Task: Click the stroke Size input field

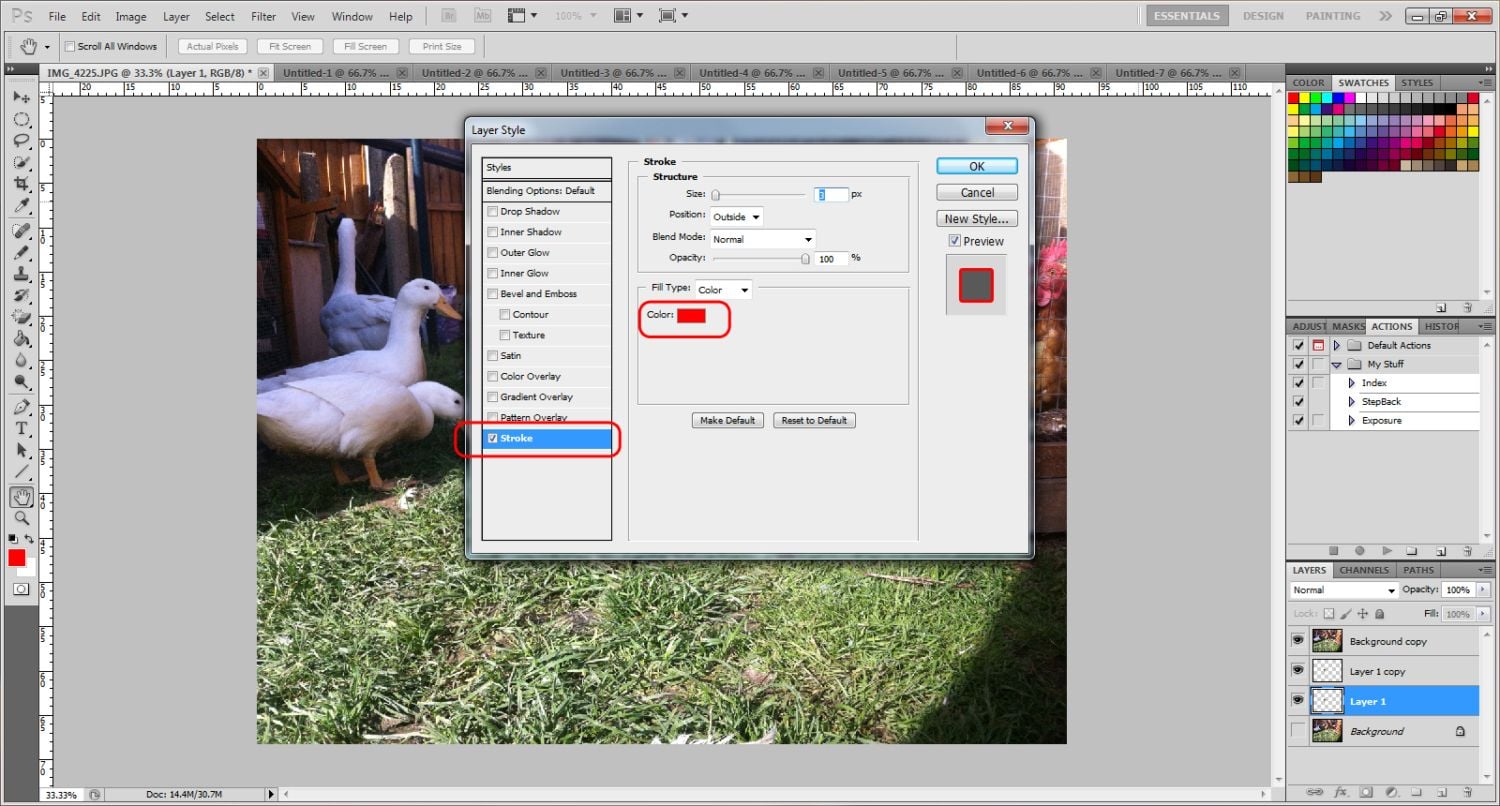Action: click(x=831, y=195)
